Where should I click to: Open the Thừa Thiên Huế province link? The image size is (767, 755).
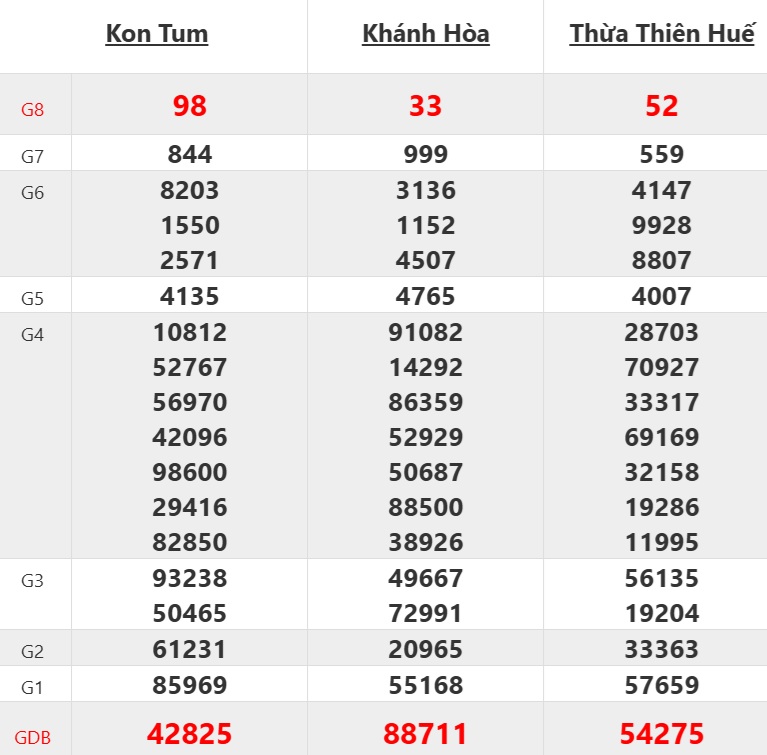click(662, 33)
